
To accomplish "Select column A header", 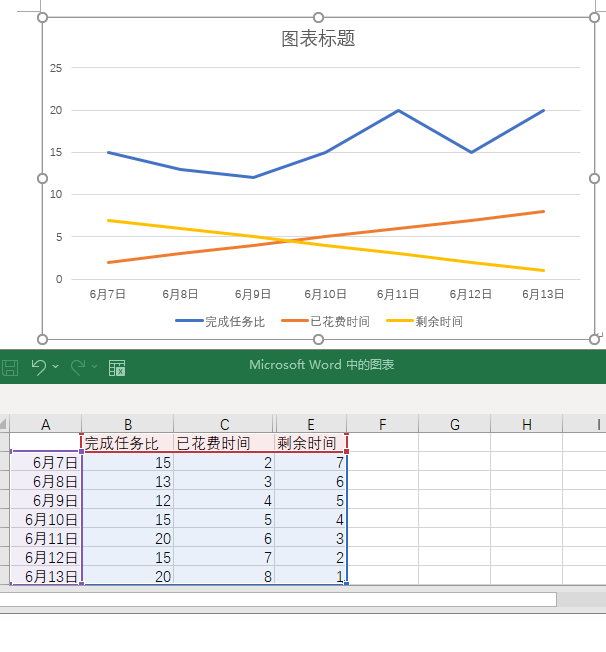I will (x=46, y=424).
